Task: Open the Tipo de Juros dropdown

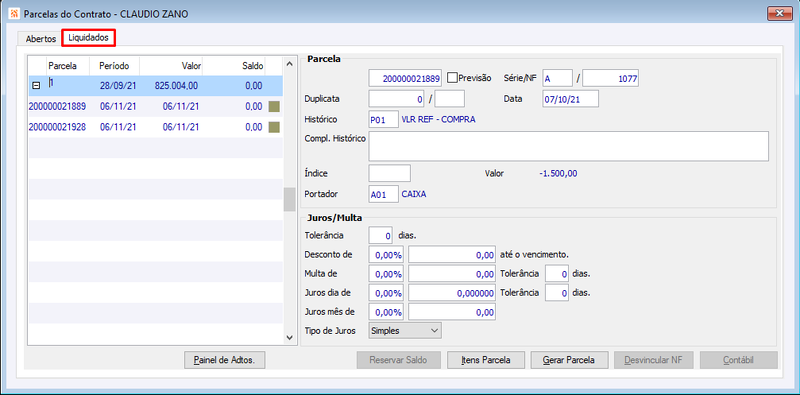Action: tap(405, 331)
